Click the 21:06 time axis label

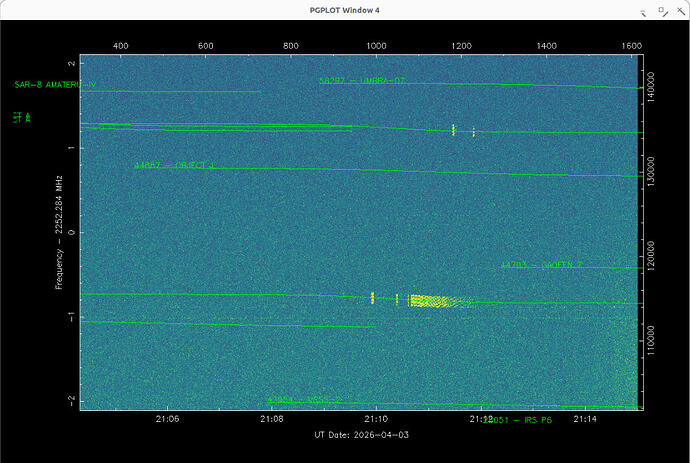(167, 419)
